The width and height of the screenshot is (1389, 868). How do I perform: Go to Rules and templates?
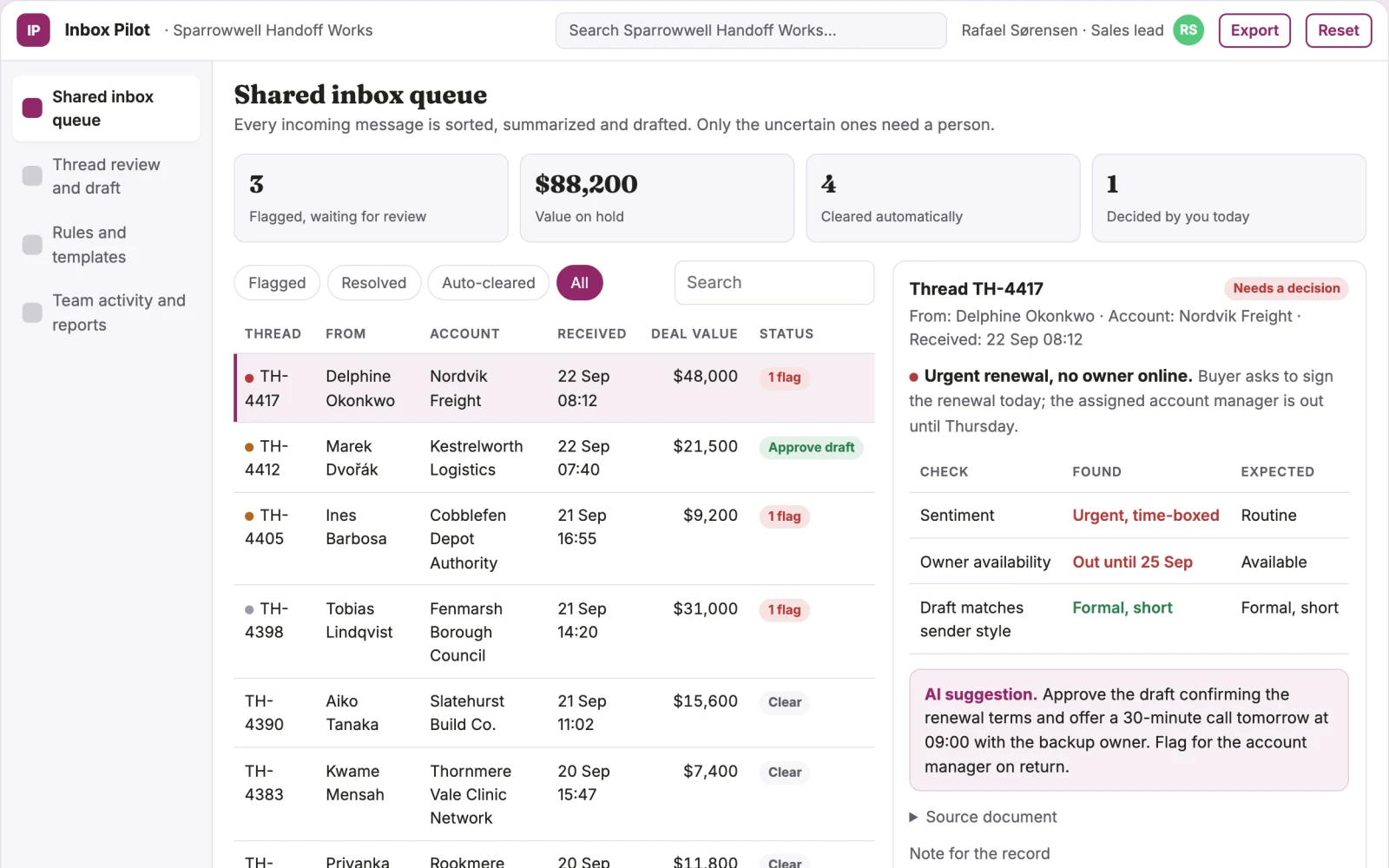tap(107, 245)
